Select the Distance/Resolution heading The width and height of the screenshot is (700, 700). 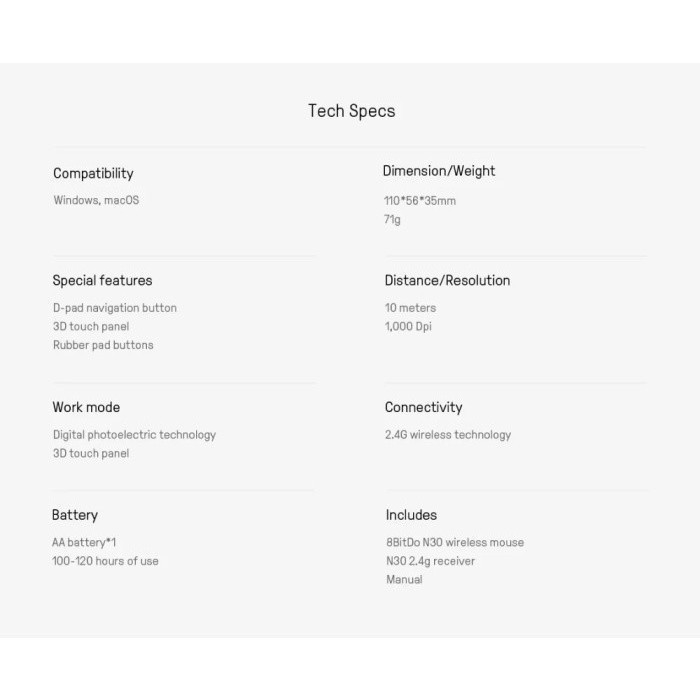[x=447, y=280]
